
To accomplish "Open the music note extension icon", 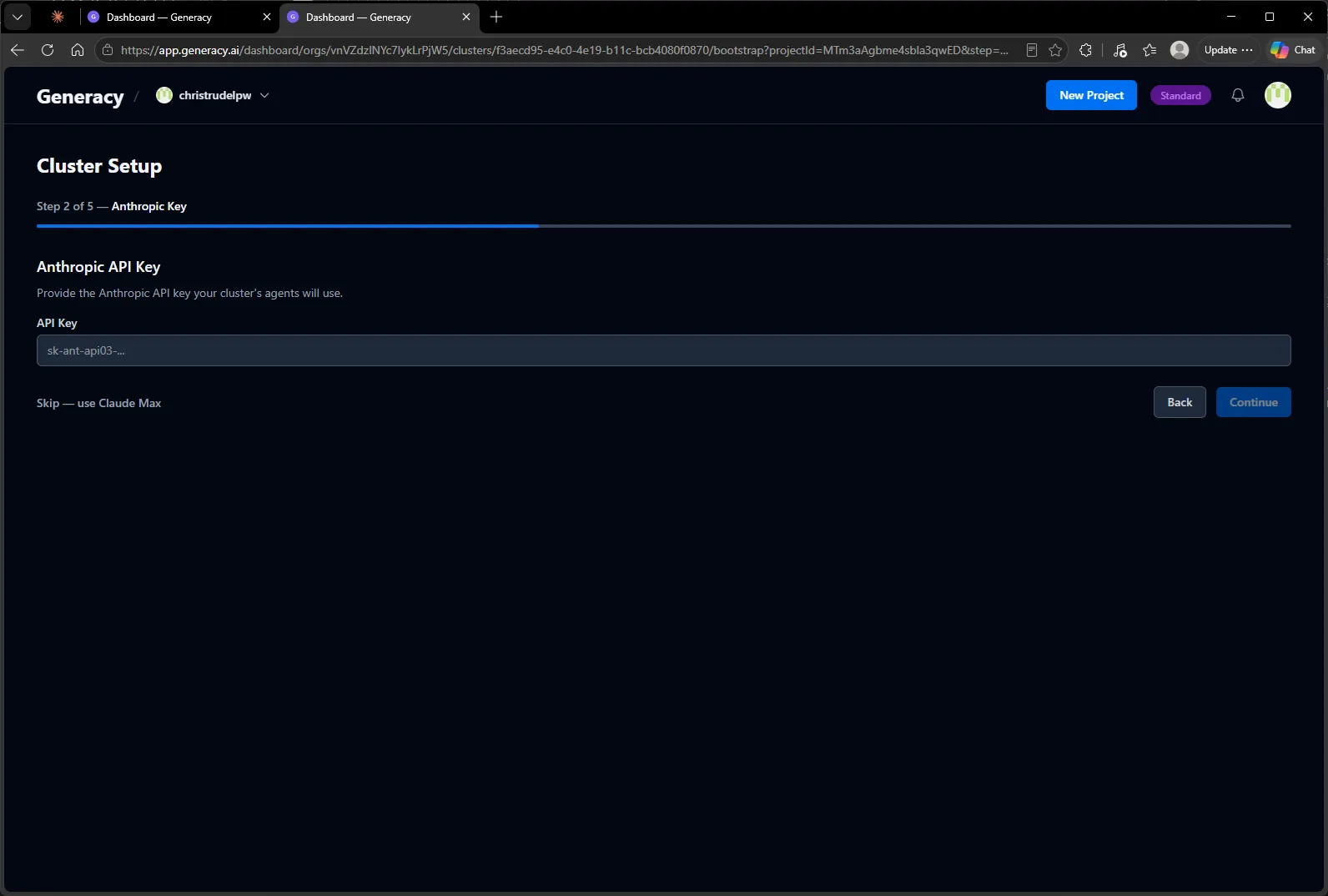I will [1119, 50].
